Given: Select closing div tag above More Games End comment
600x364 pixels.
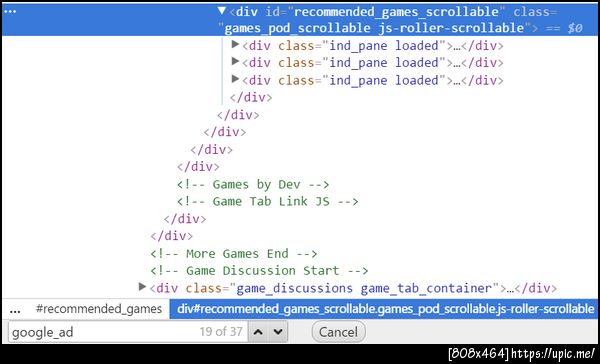Looking at the screenshot, I should click(x=171, y=236).
